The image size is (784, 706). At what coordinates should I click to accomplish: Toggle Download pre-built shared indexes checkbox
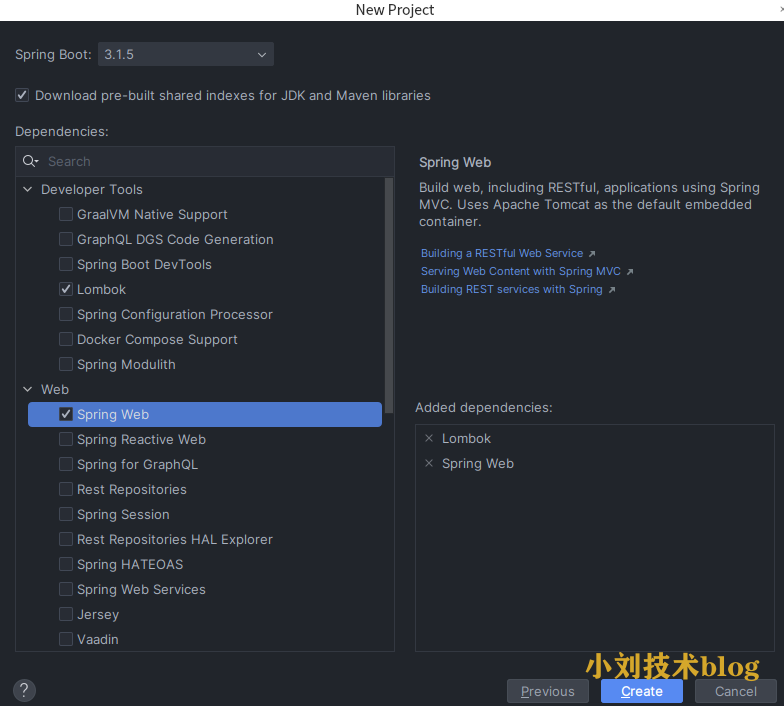point(22,96)
